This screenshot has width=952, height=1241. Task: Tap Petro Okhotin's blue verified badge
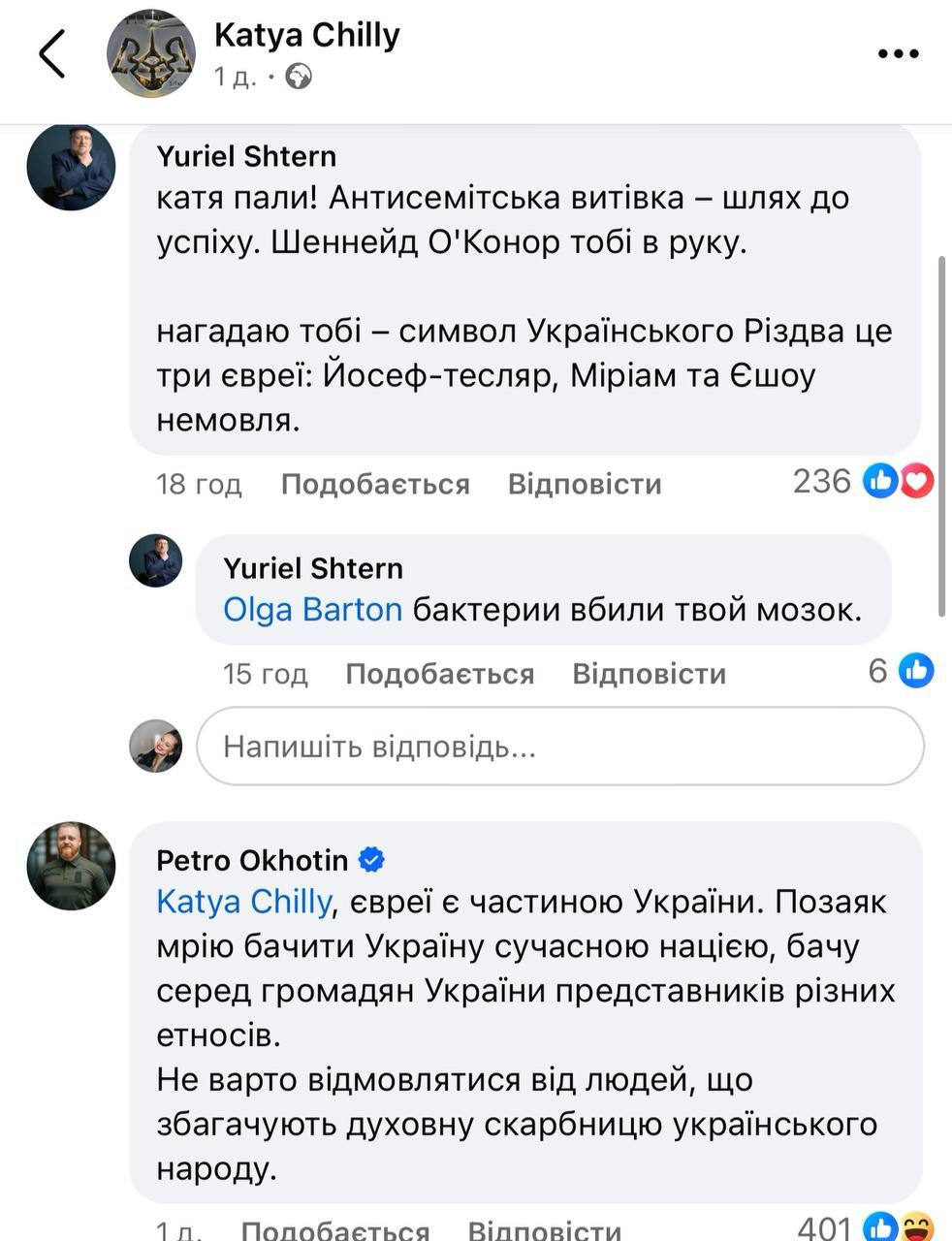click(x=371, y=860)
